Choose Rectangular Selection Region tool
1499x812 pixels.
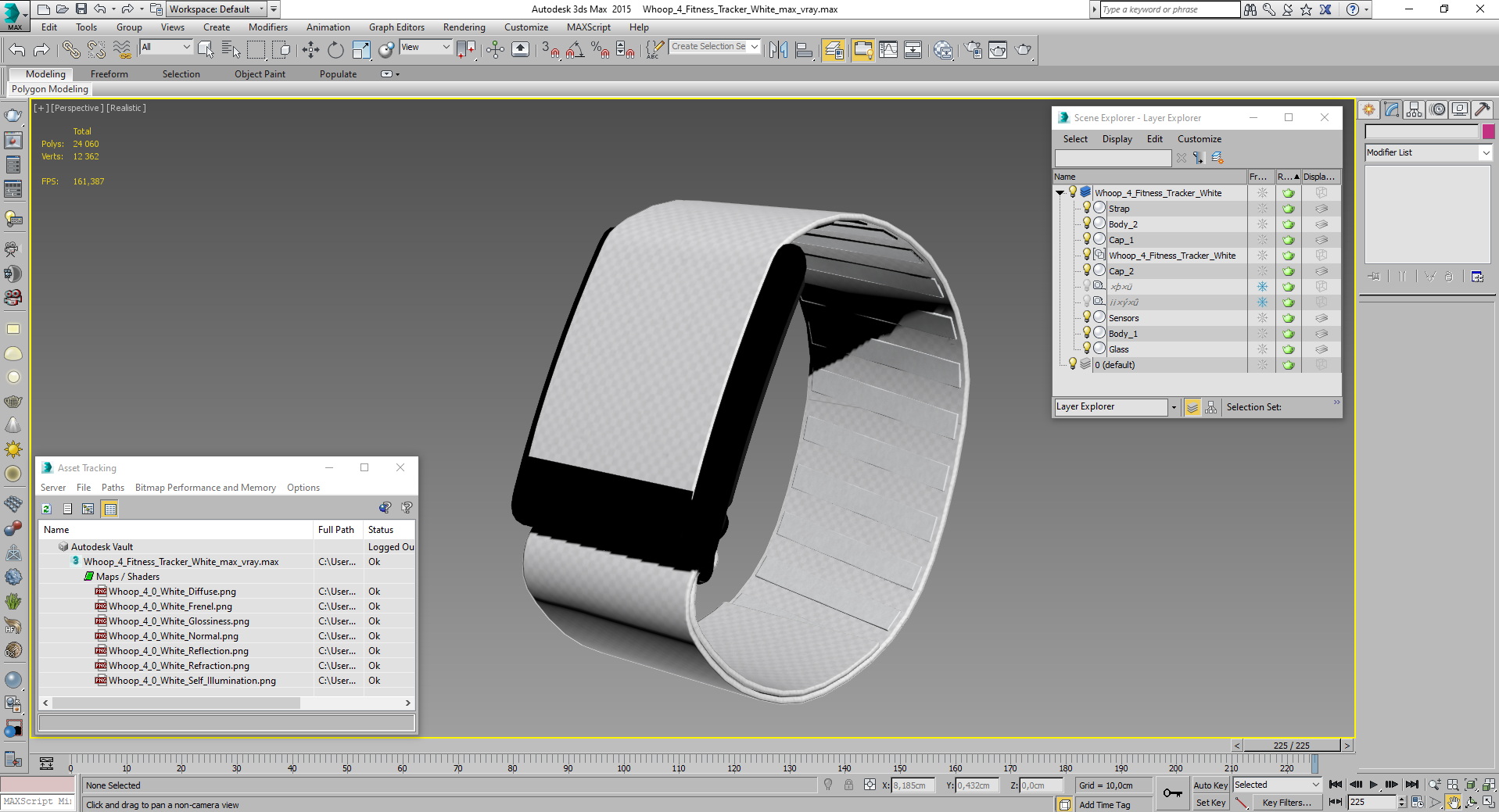pyautogui.click(x=256, y=50)
